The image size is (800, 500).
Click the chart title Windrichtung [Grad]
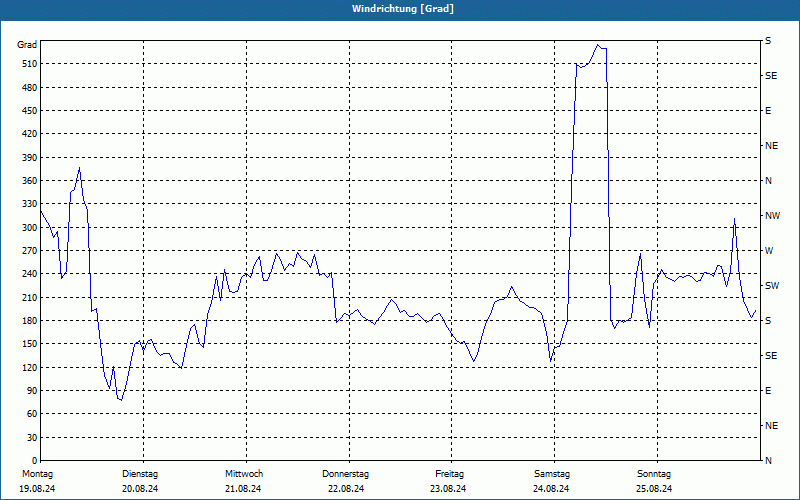[x=403, y=9]
